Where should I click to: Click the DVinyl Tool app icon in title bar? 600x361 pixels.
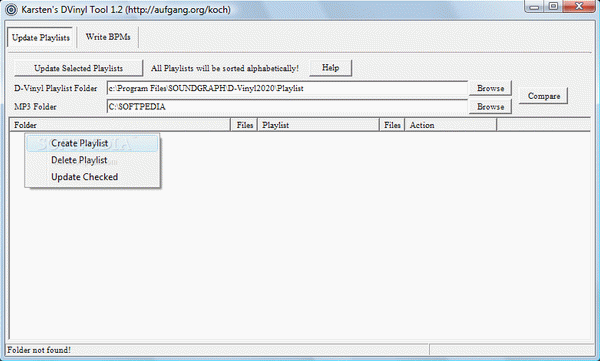pos(11,9)
